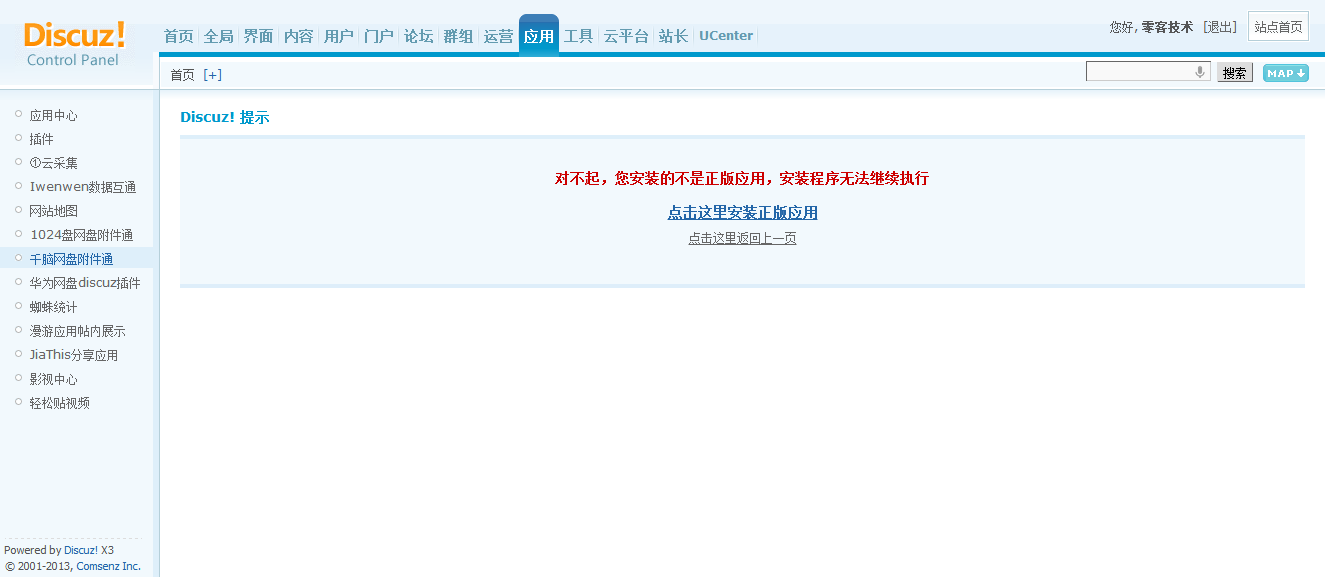Viewport: 1325px width, 577px height.
Task: Click the microphone icon in search box
Action: pos(1199,71)
